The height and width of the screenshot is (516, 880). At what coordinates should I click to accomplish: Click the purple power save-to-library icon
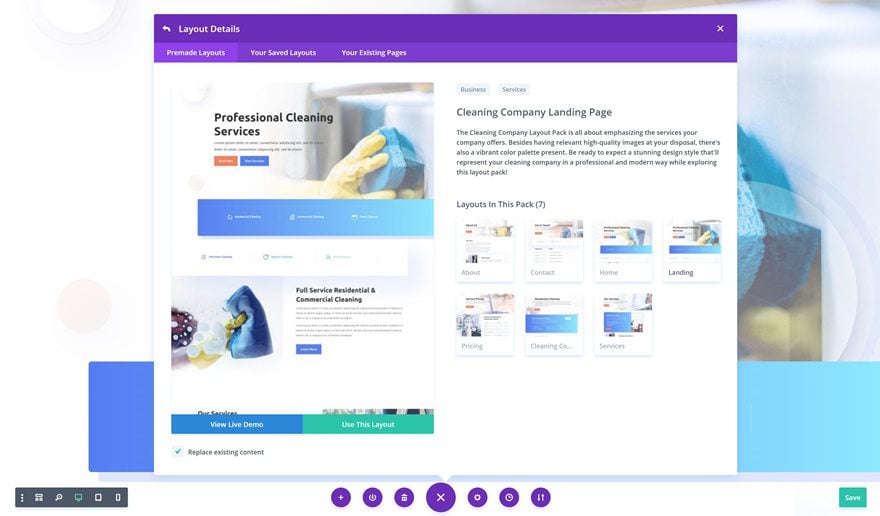click(373, 497)
